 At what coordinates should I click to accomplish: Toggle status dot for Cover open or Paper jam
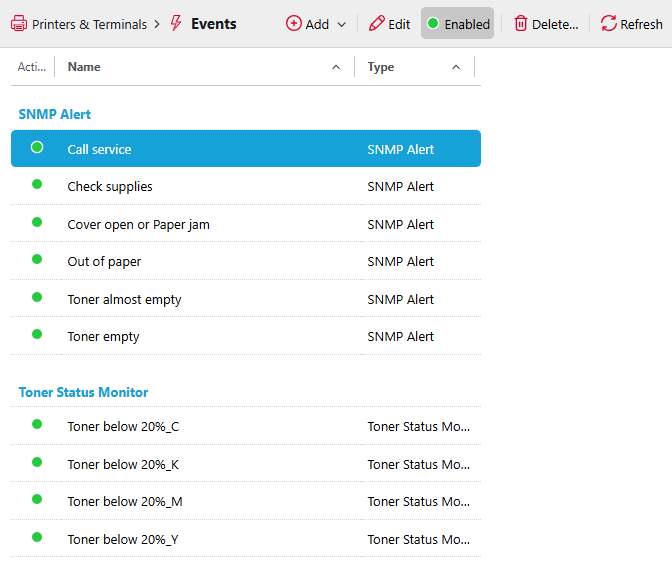point(37,222)
